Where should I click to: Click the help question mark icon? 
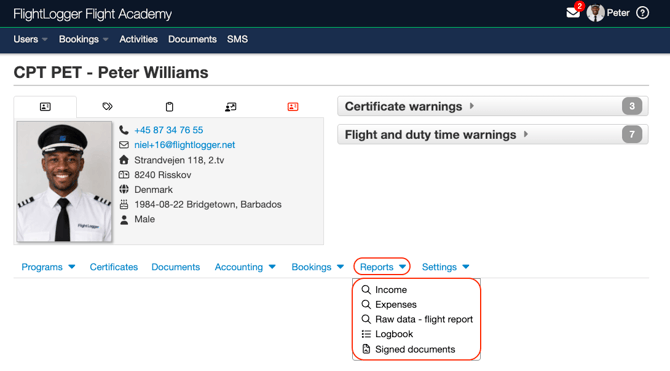point(642,13)
